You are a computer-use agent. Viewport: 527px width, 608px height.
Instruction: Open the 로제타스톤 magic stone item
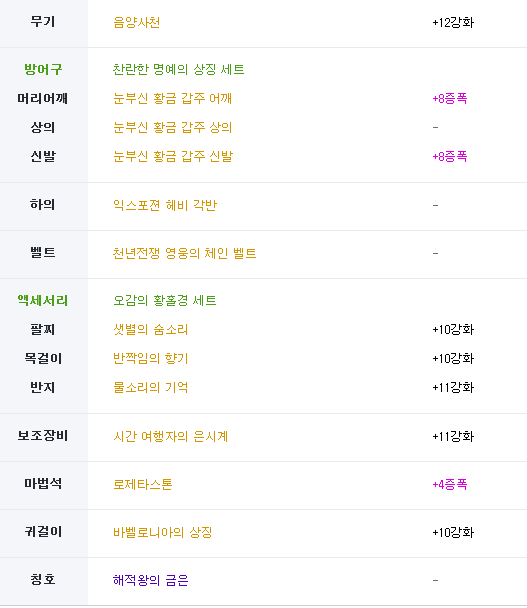click(143, 484)
